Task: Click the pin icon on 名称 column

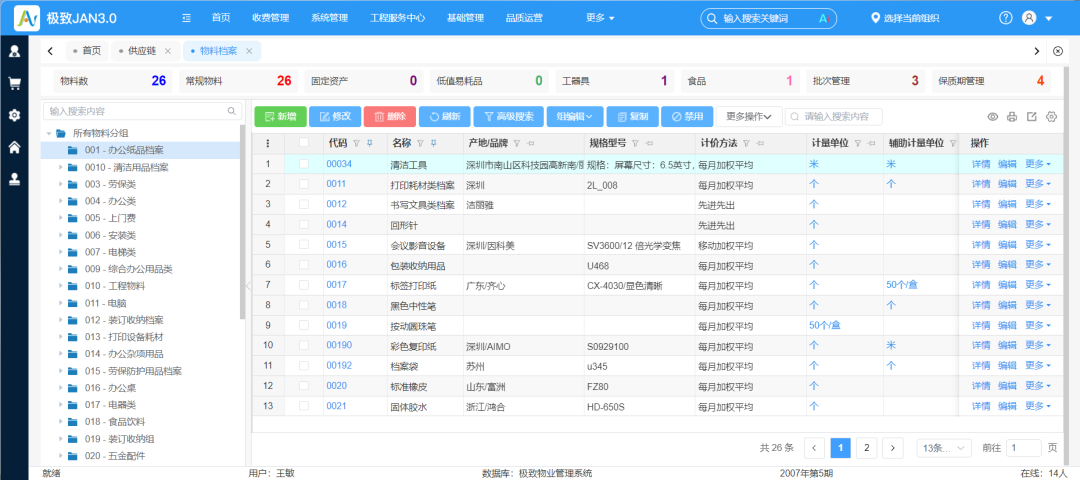Action: [433, 143]
